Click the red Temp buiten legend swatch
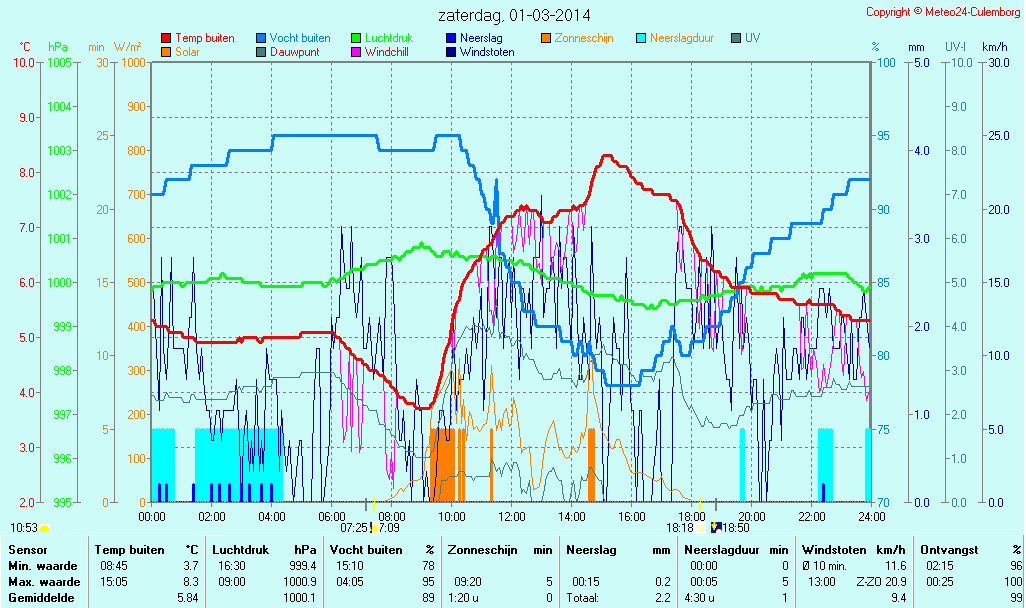Screen dimensions: 1026x608 pyautogui.click(x=166, y=38)
